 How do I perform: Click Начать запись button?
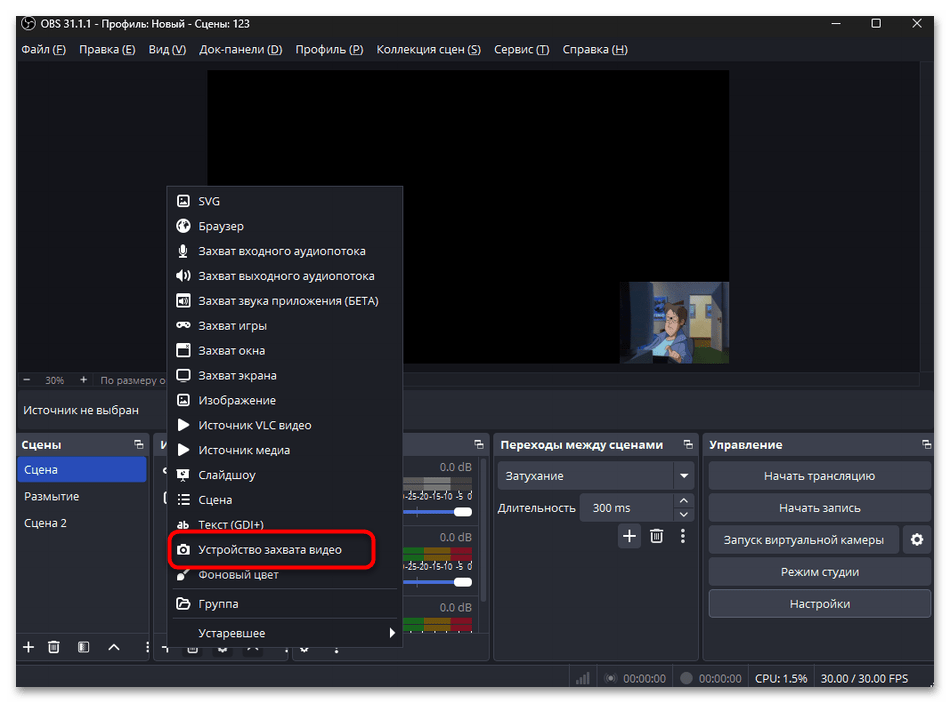coord(819,508)
